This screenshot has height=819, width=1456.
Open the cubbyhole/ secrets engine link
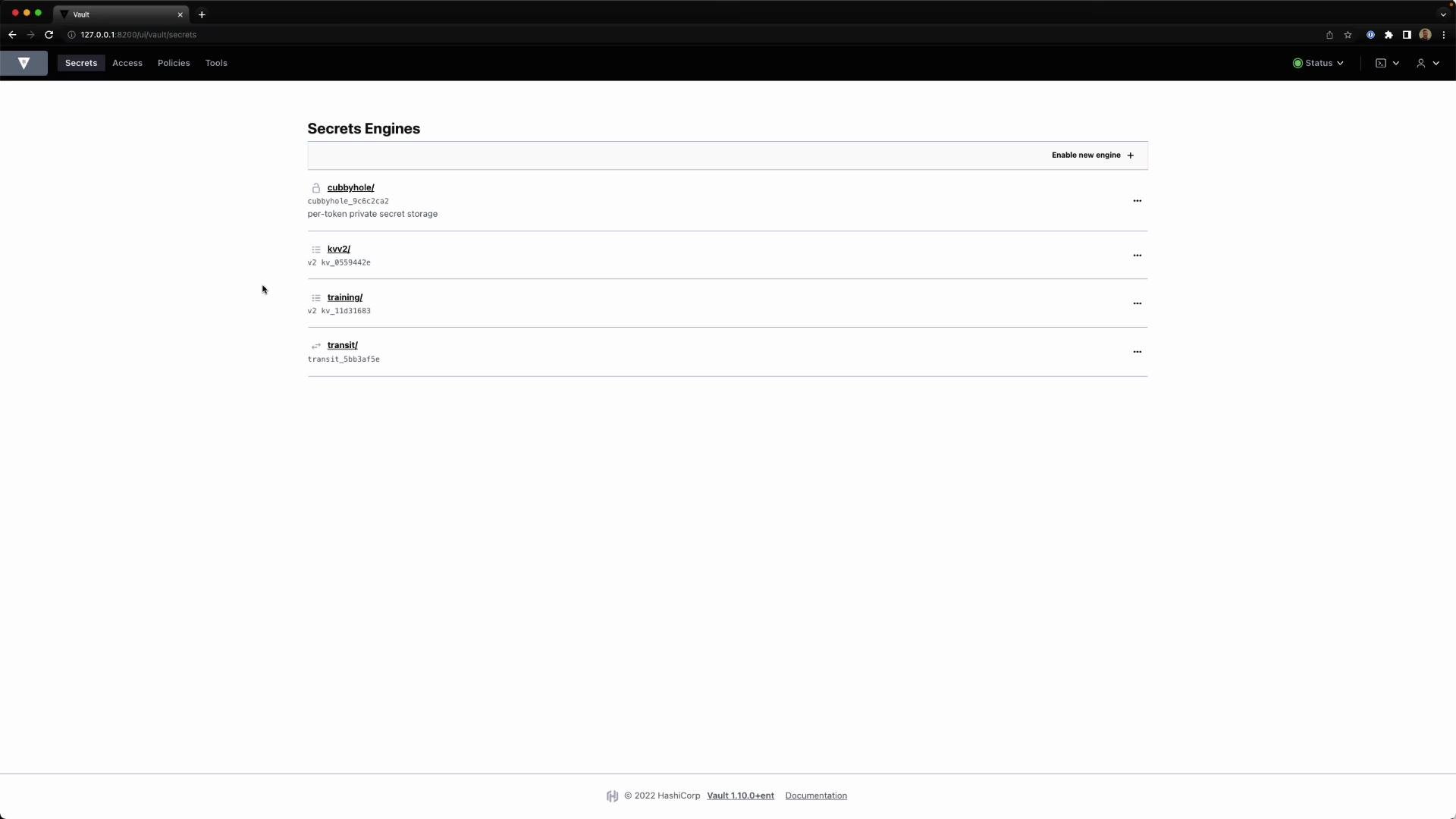[x=350, y=187]
